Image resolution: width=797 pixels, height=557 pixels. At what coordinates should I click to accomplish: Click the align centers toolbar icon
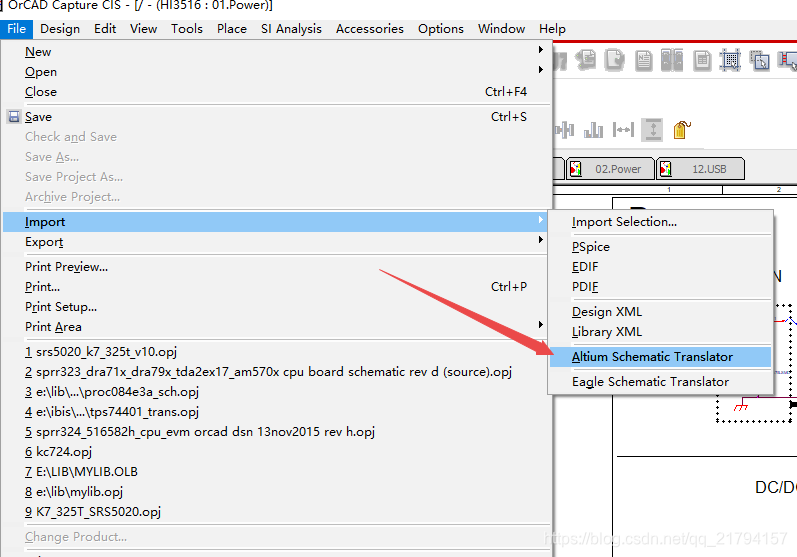tap(564, 130)
